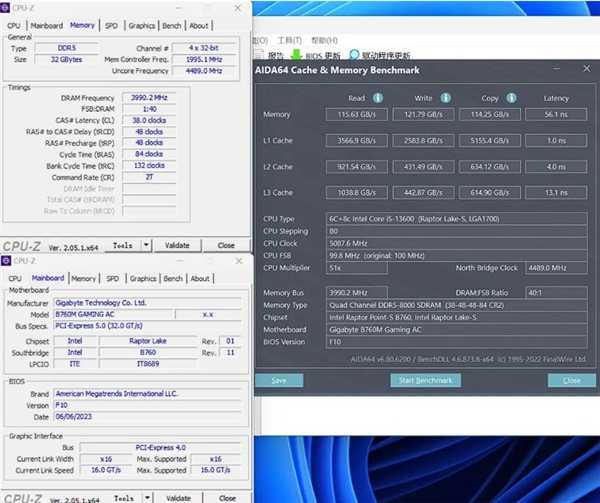Expand Tools dropdown arrow in lower CPU-Z window
Image resolution: width=600 pixels, height=503 pixels.
tap(147, 497)
